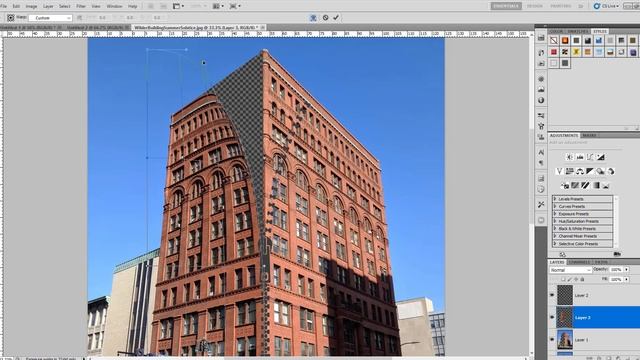The image size is (640, 360).
Task: Select the Design workspace
Action: pos(535,6)
